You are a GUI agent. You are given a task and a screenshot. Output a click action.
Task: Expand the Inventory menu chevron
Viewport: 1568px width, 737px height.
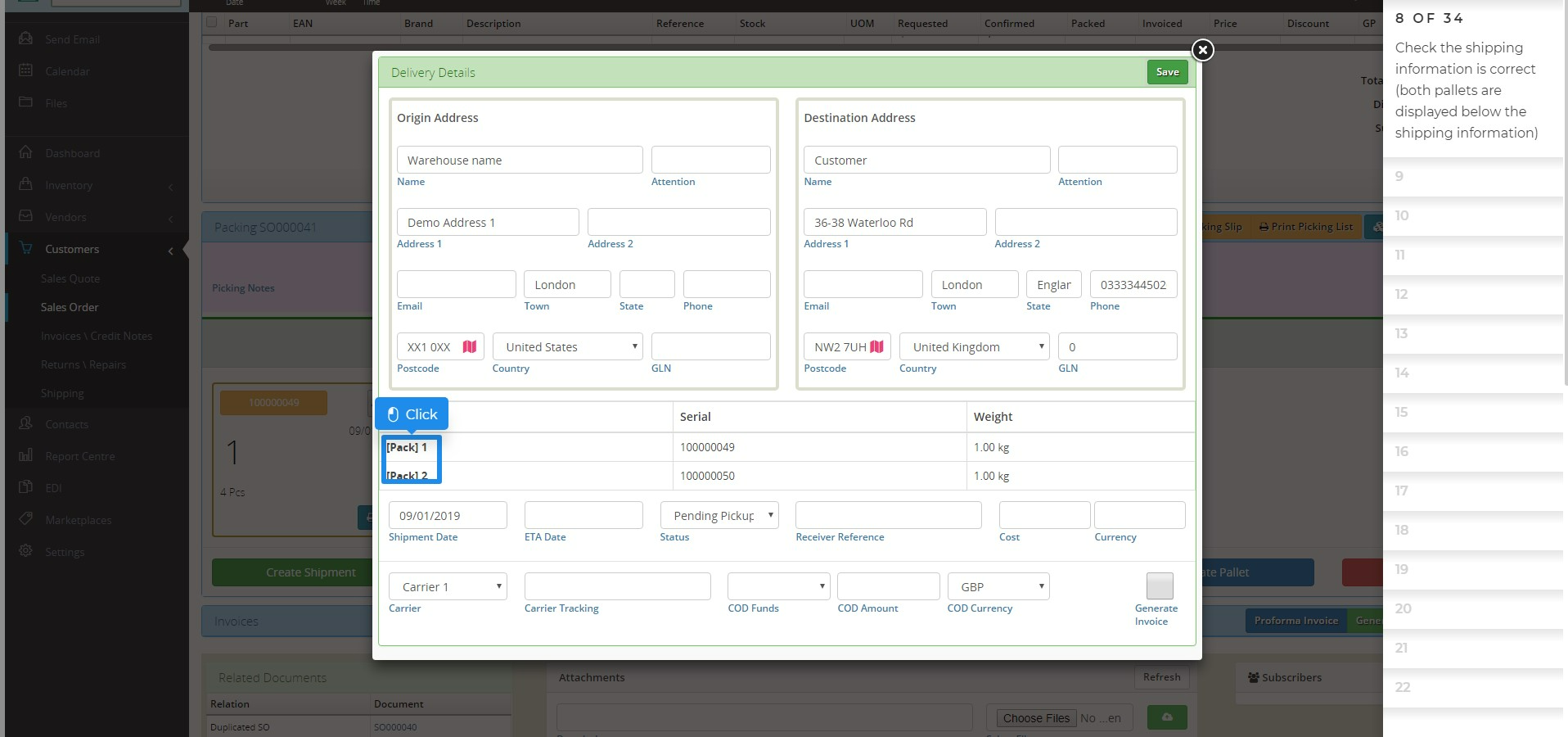pos(170,187)
